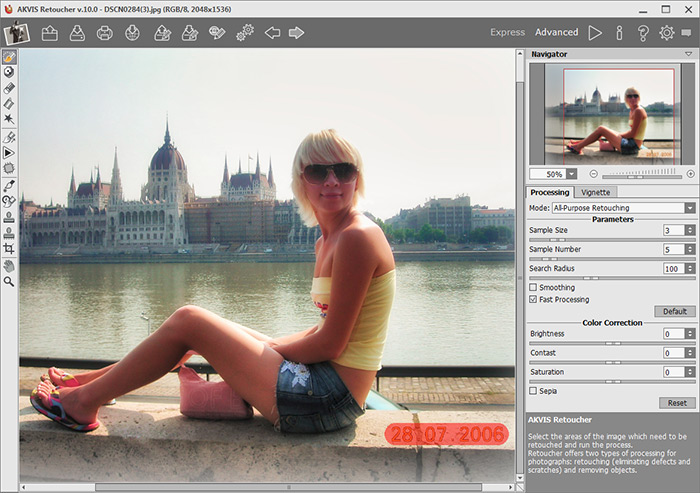Open Preferences gear icon
Viewport: 700px width, 493px height.
point(667,33)
